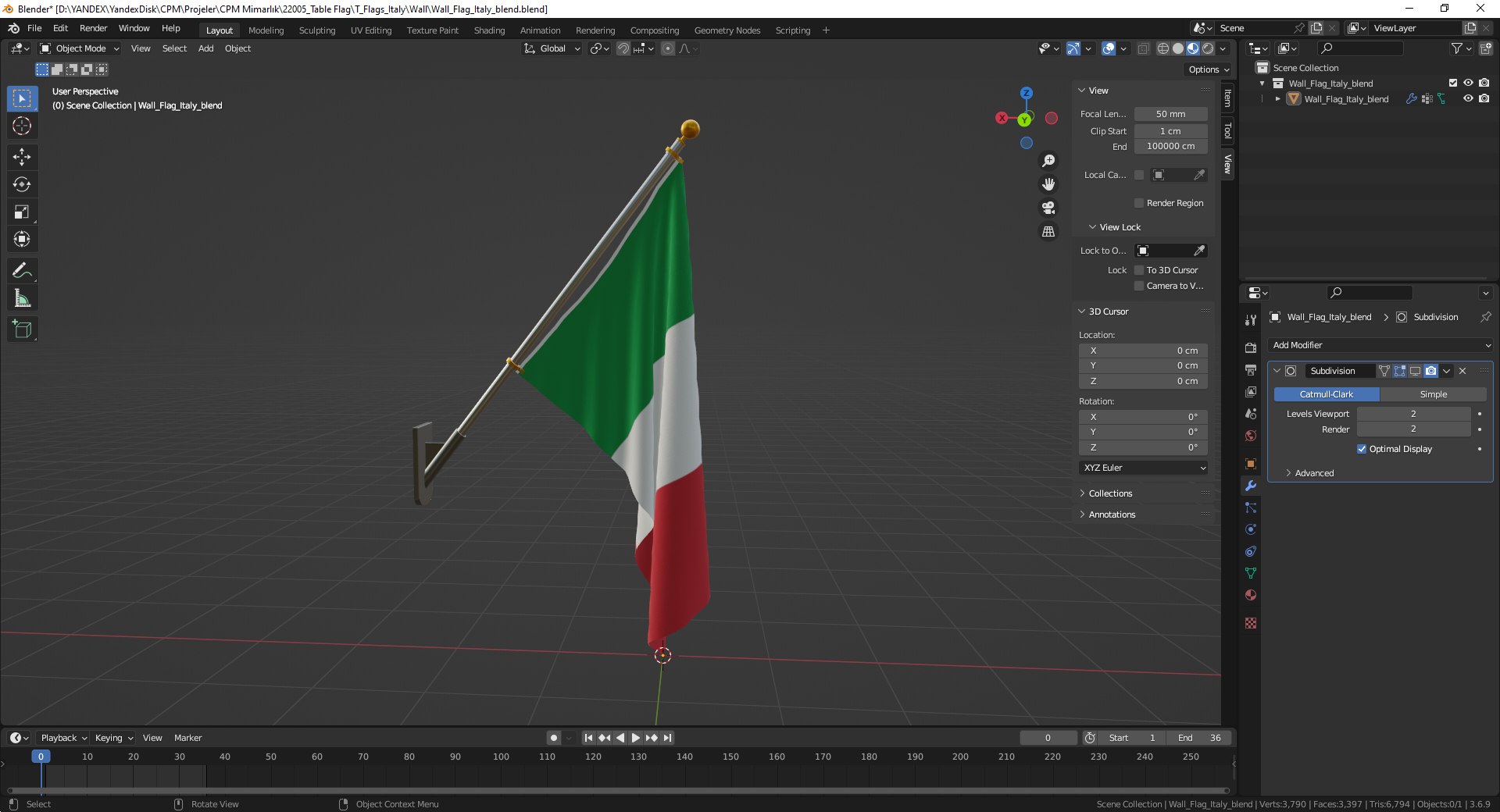Viewport: 1500px width, 812px height.
Task: Select the Add Cube tool
Action: pos(22,329)
